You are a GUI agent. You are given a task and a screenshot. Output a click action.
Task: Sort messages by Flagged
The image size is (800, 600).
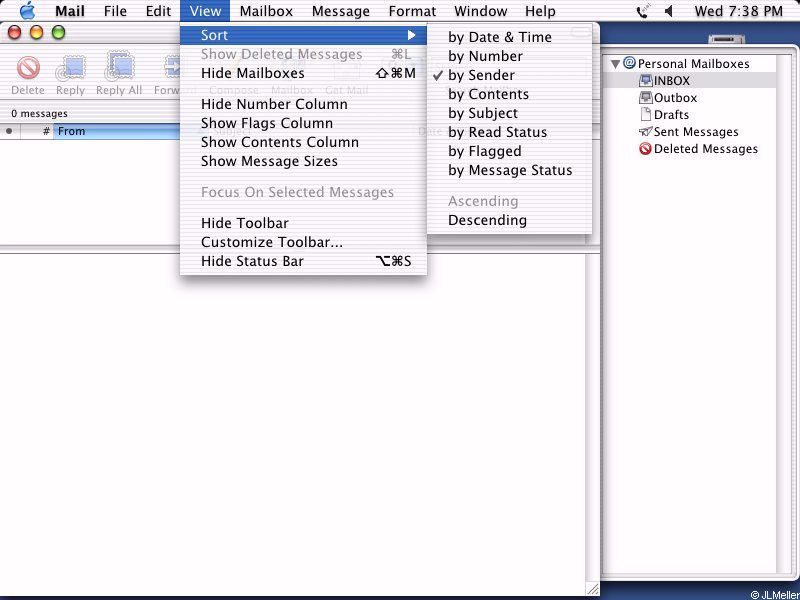tap(509, 152)
